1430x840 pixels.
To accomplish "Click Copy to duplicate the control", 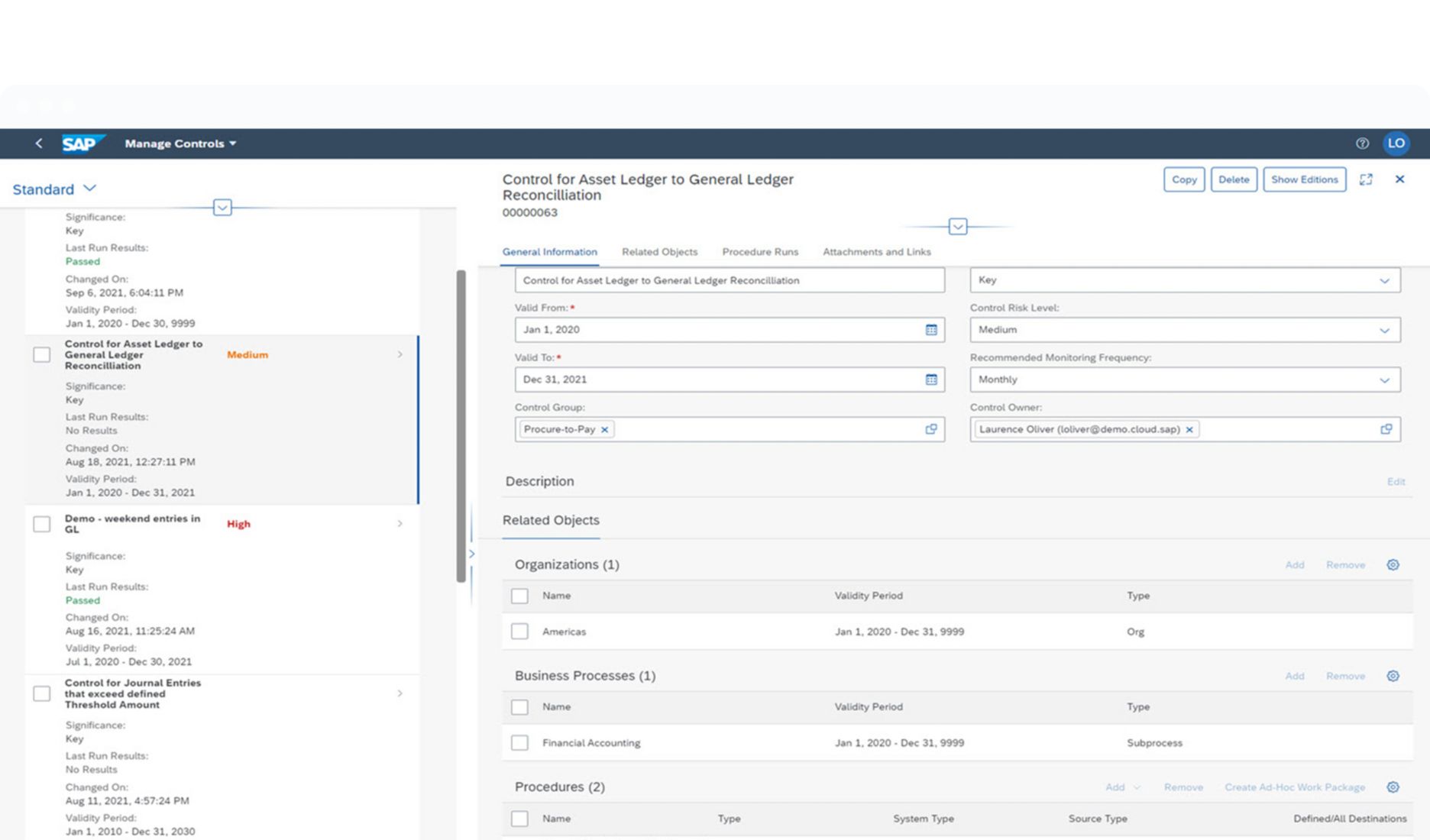I will 1183,179.
